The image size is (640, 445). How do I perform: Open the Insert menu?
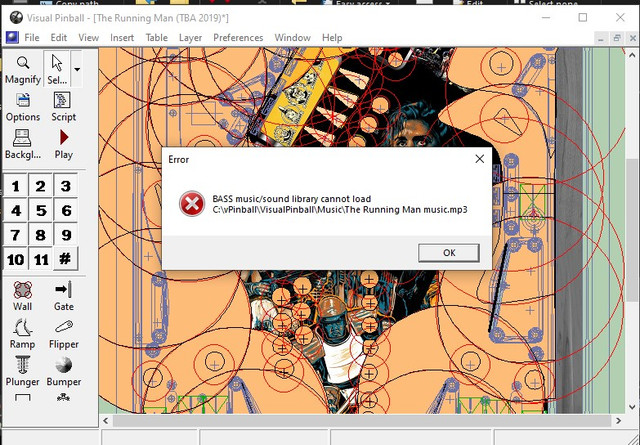[122, 38]
